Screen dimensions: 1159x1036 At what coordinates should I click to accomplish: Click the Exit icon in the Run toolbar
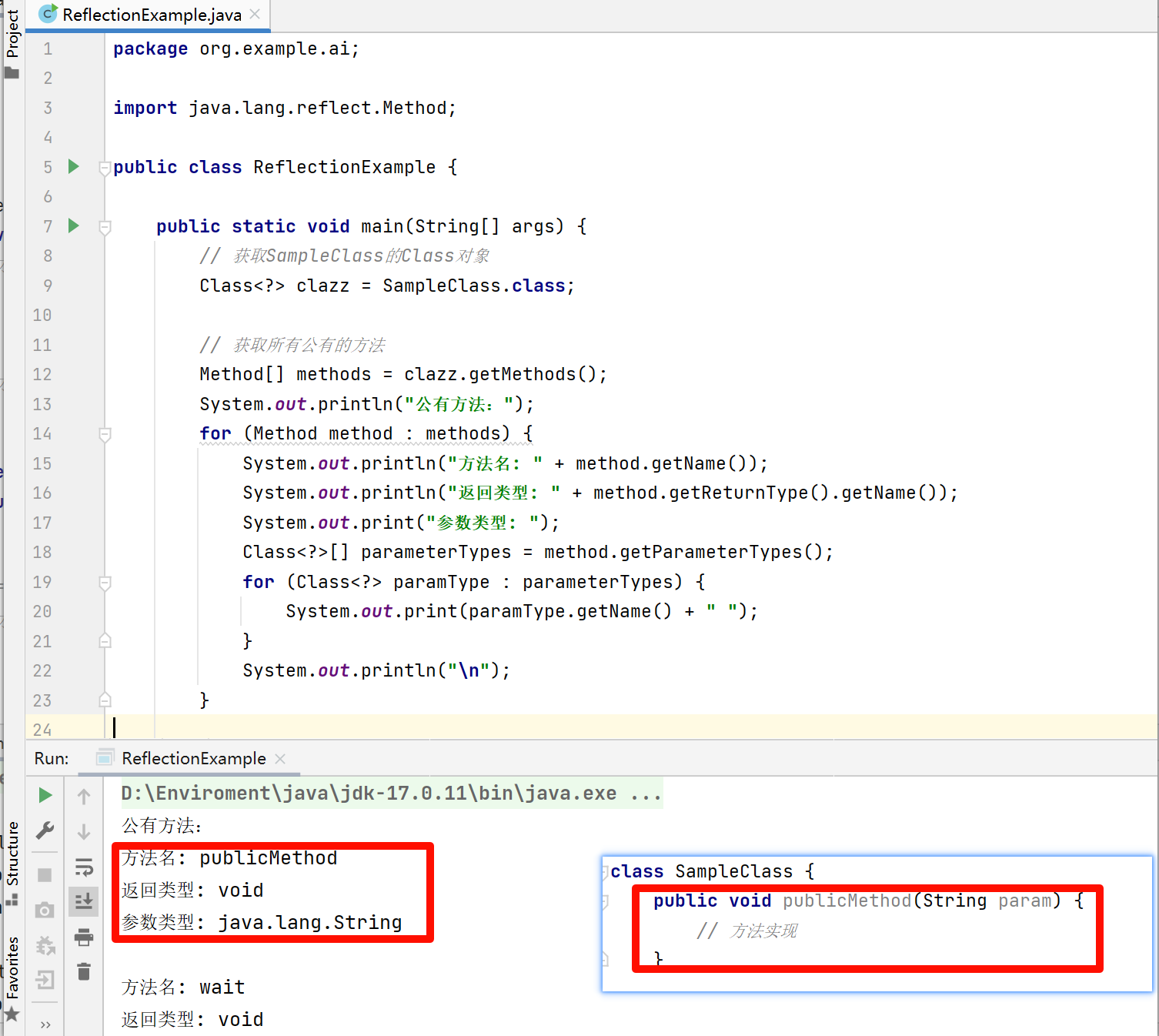[45, 981]
